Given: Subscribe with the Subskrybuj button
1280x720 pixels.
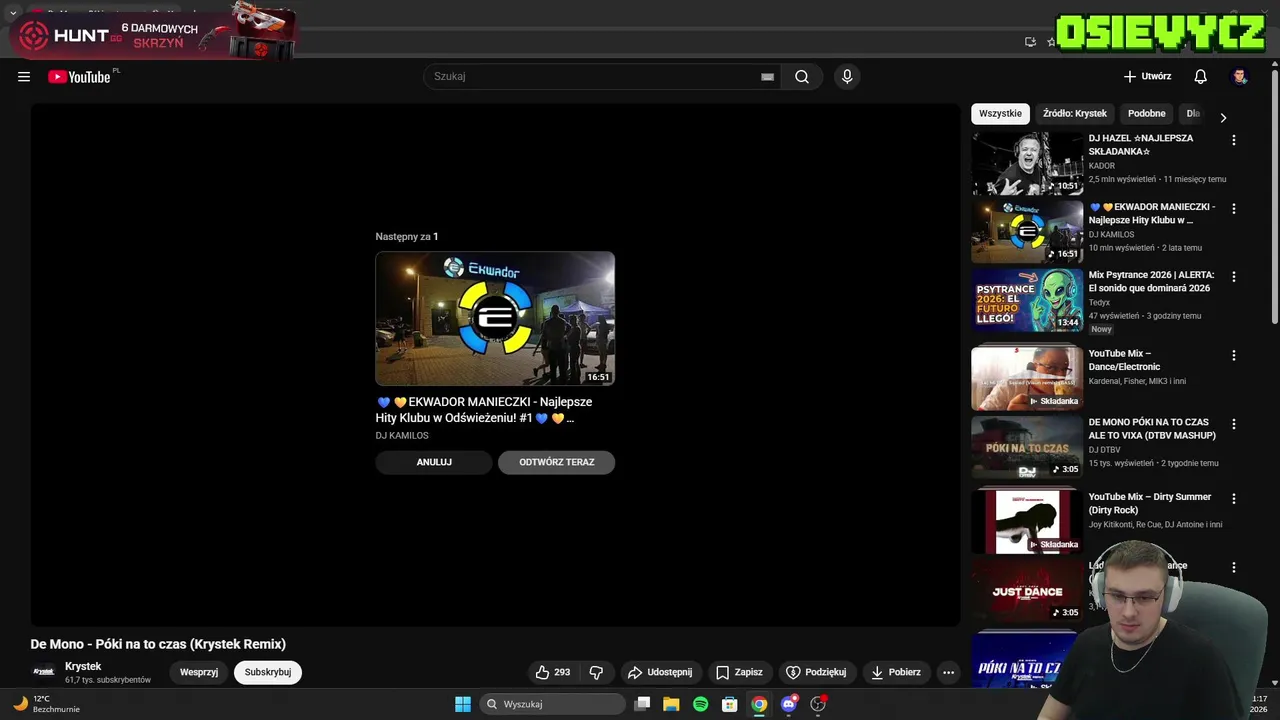Looking at the screenshot, I should tap(268, 672).
